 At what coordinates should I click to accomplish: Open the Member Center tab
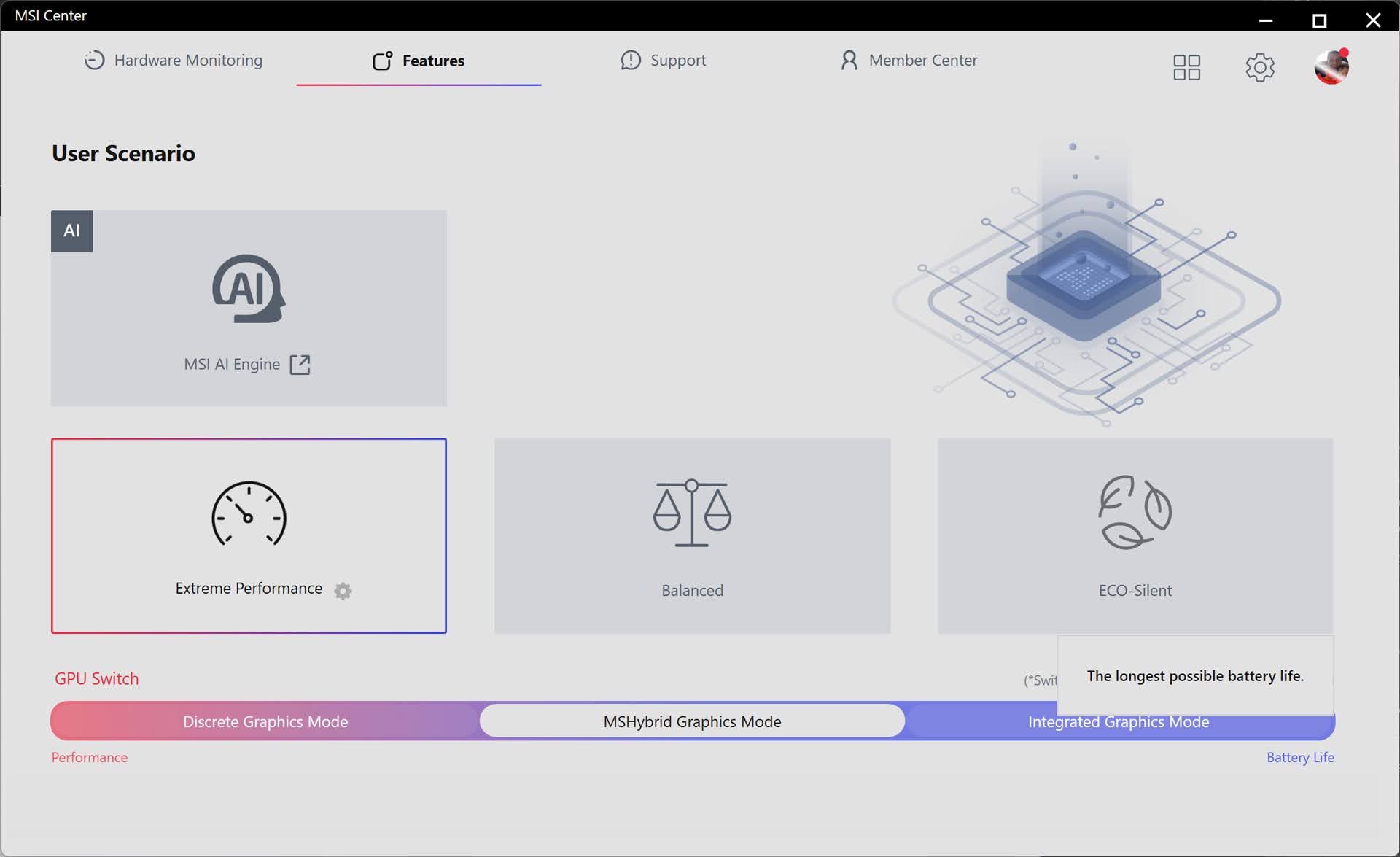click(909, 61)
